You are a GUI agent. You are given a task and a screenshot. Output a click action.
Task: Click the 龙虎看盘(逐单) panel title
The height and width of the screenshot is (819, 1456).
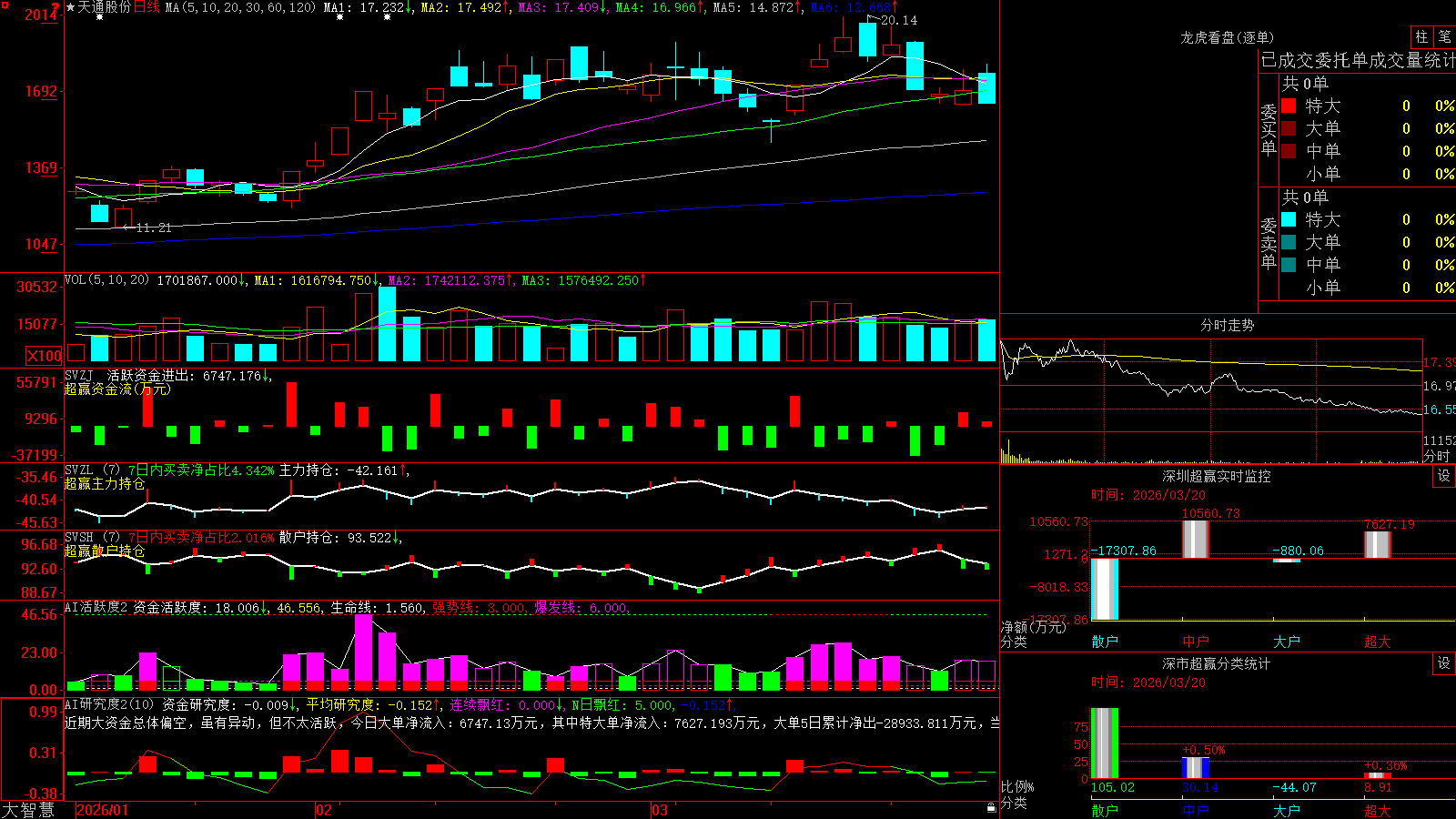(x=1227, y=37)
